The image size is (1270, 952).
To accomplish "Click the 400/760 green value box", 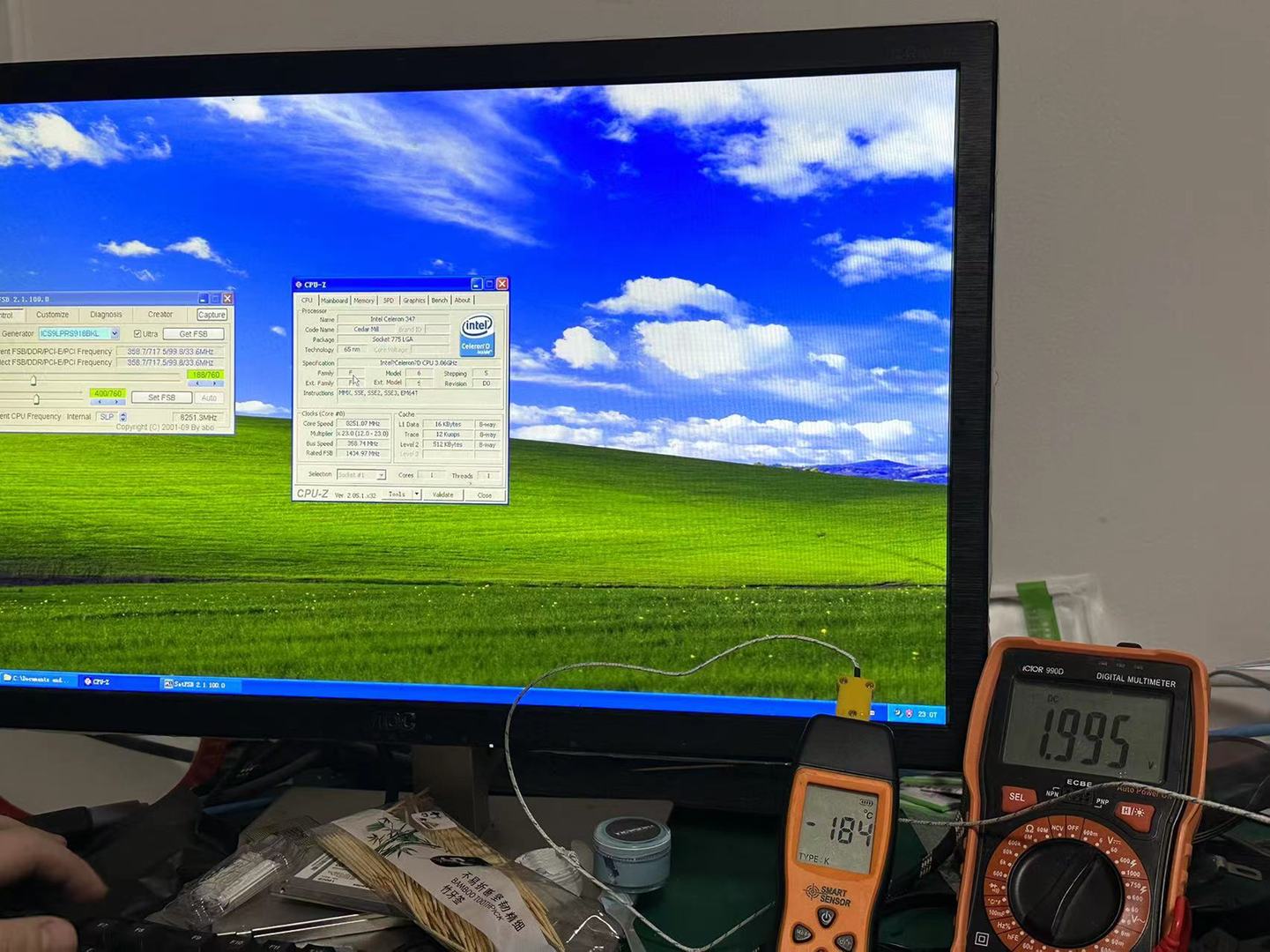I will 108,393.
